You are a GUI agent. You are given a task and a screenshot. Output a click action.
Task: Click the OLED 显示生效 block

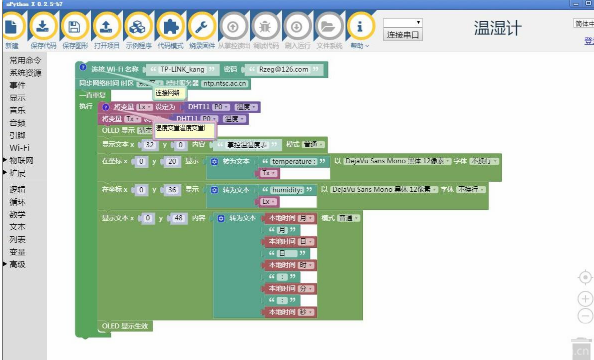click(x=125, y=326)
